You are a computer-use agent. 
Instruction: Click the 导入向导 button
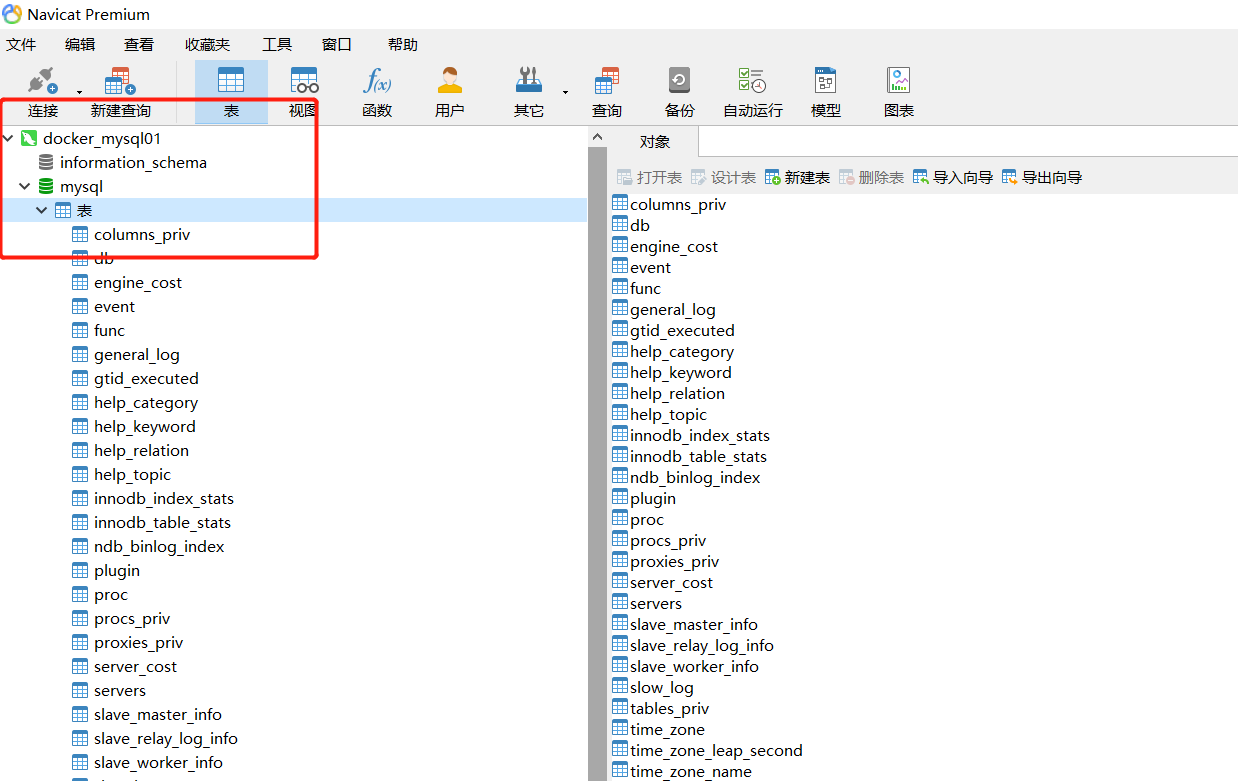(x=952, y=177)
